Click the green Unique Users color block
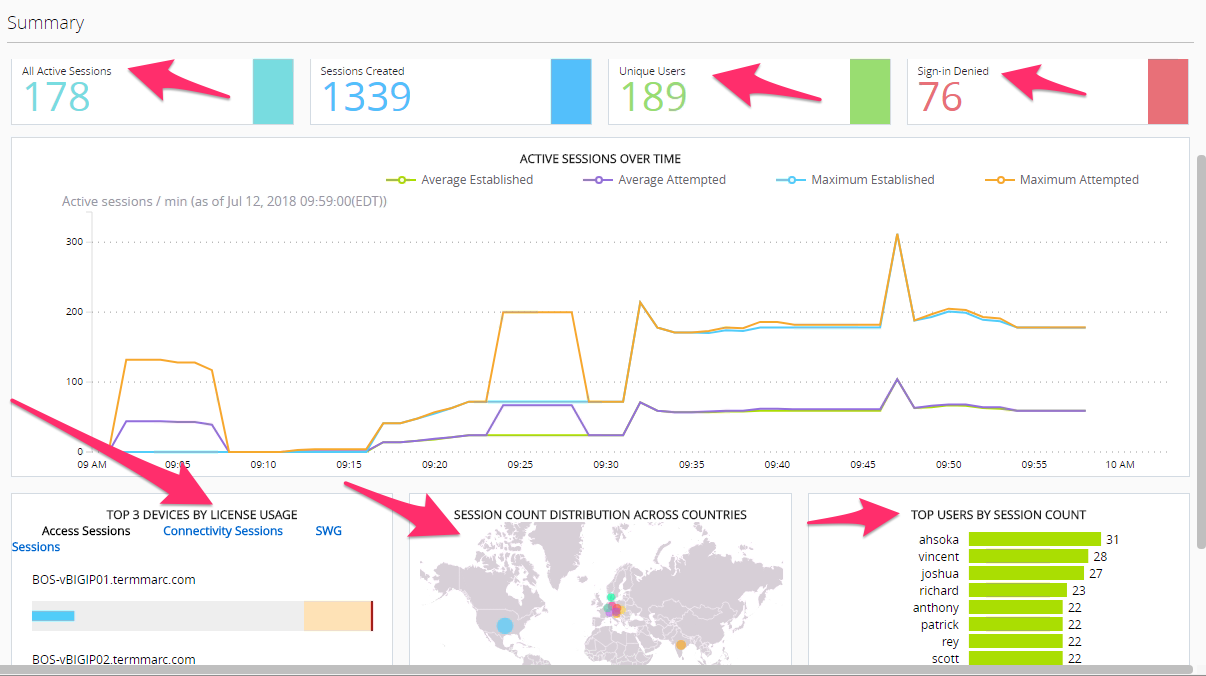Screen dimensions: 1206x676 pyautogui.click(x=870, y=92)
